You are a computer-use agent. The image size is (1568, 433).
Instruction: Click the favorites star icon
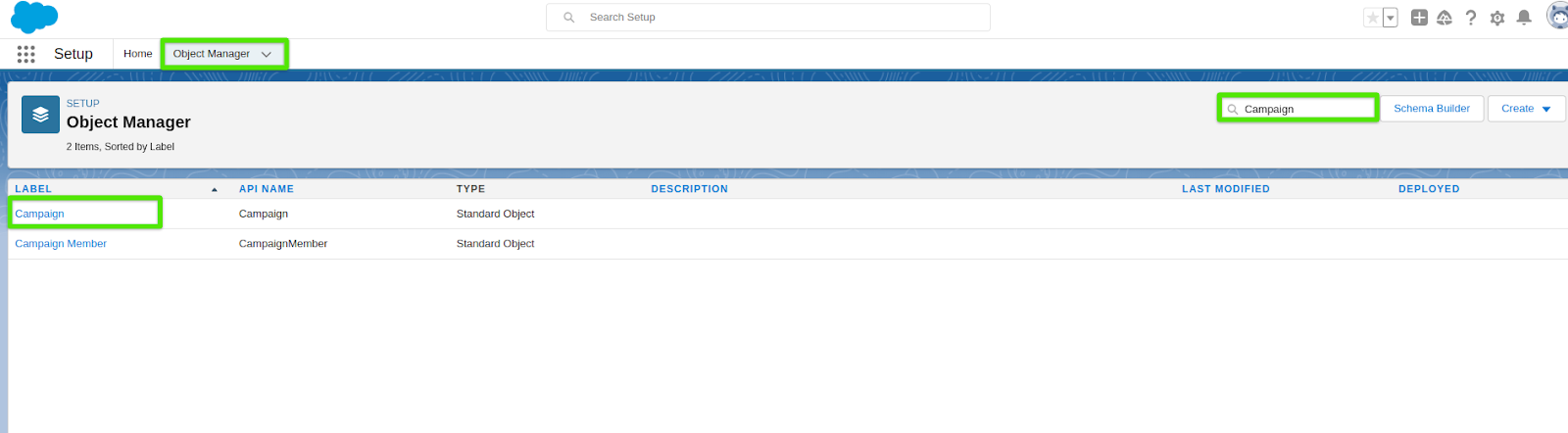[1373, 18]
